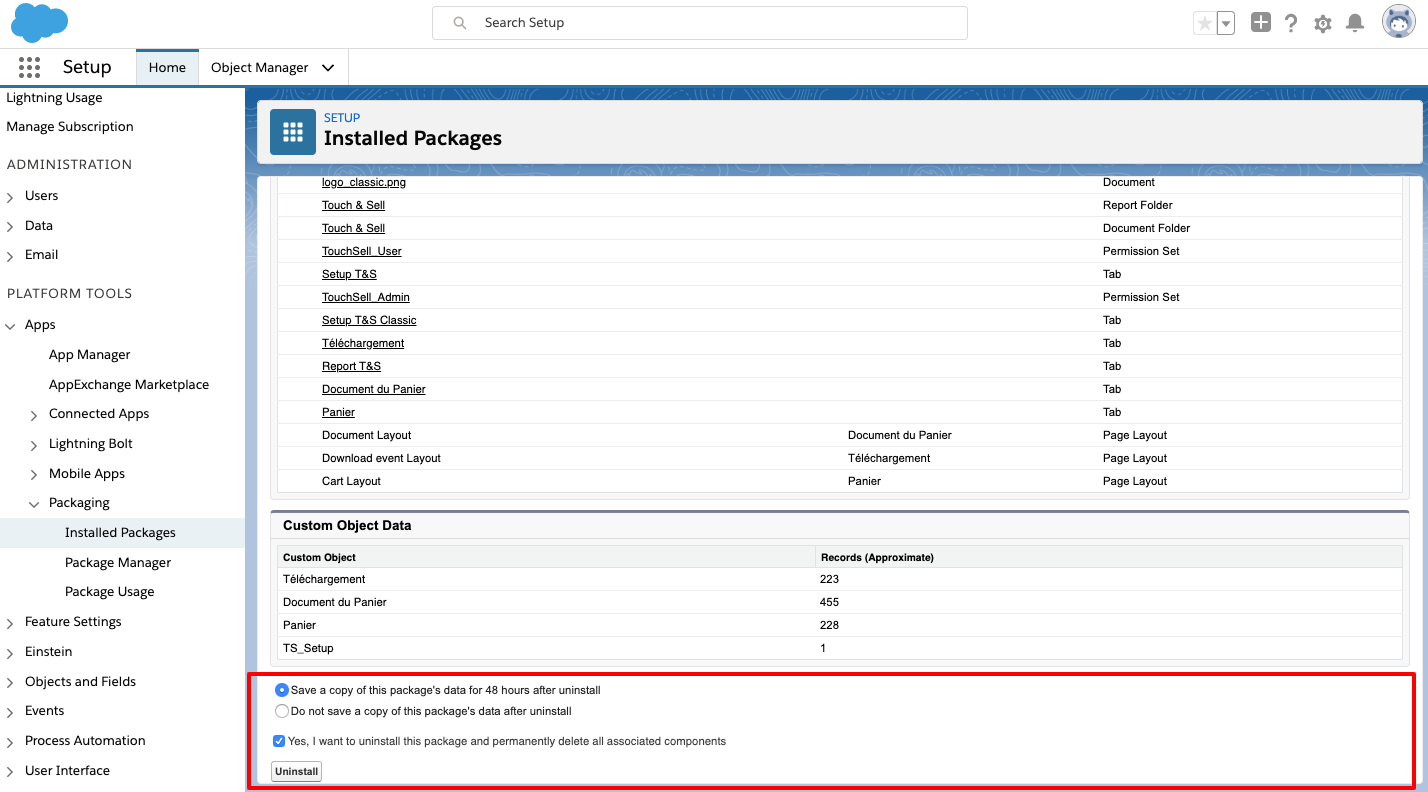
Task: Open the TouchSell_Admin permission set link
Action: tap(366, 297)
